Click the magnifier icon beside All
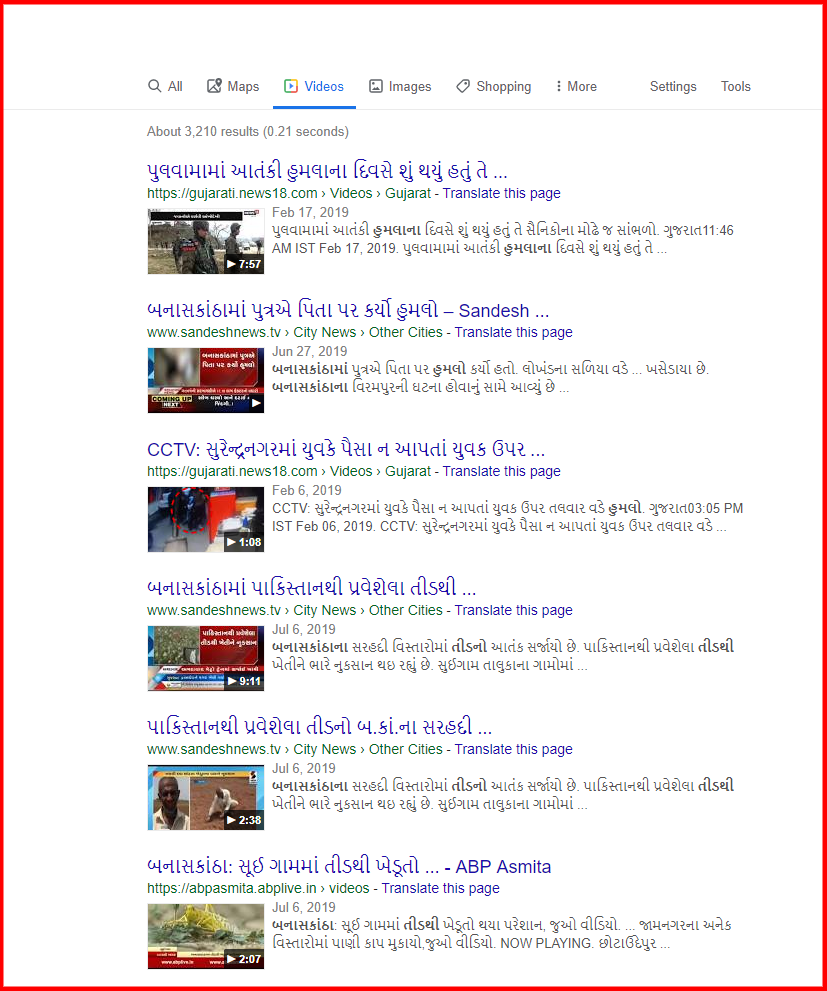827x991 pixels. click(154, 86)
